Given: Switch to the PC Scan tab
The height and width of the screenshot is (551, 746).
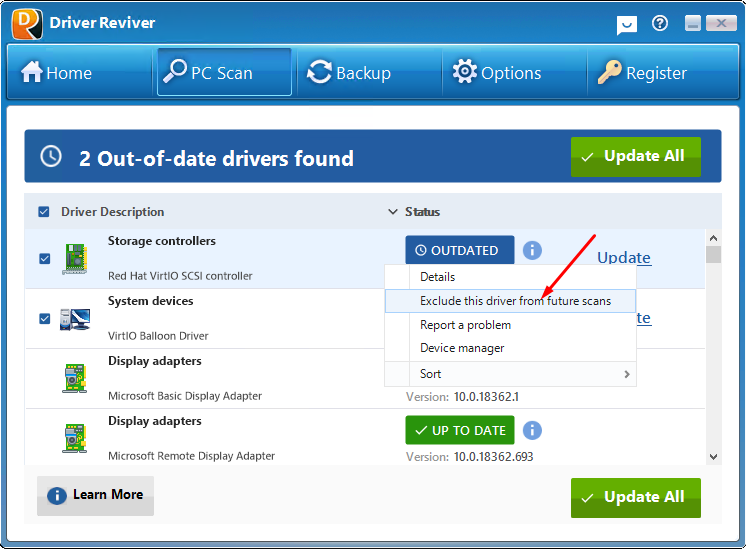Looking at the screenshot, I should pyautogui.click(x=224, y=72).
